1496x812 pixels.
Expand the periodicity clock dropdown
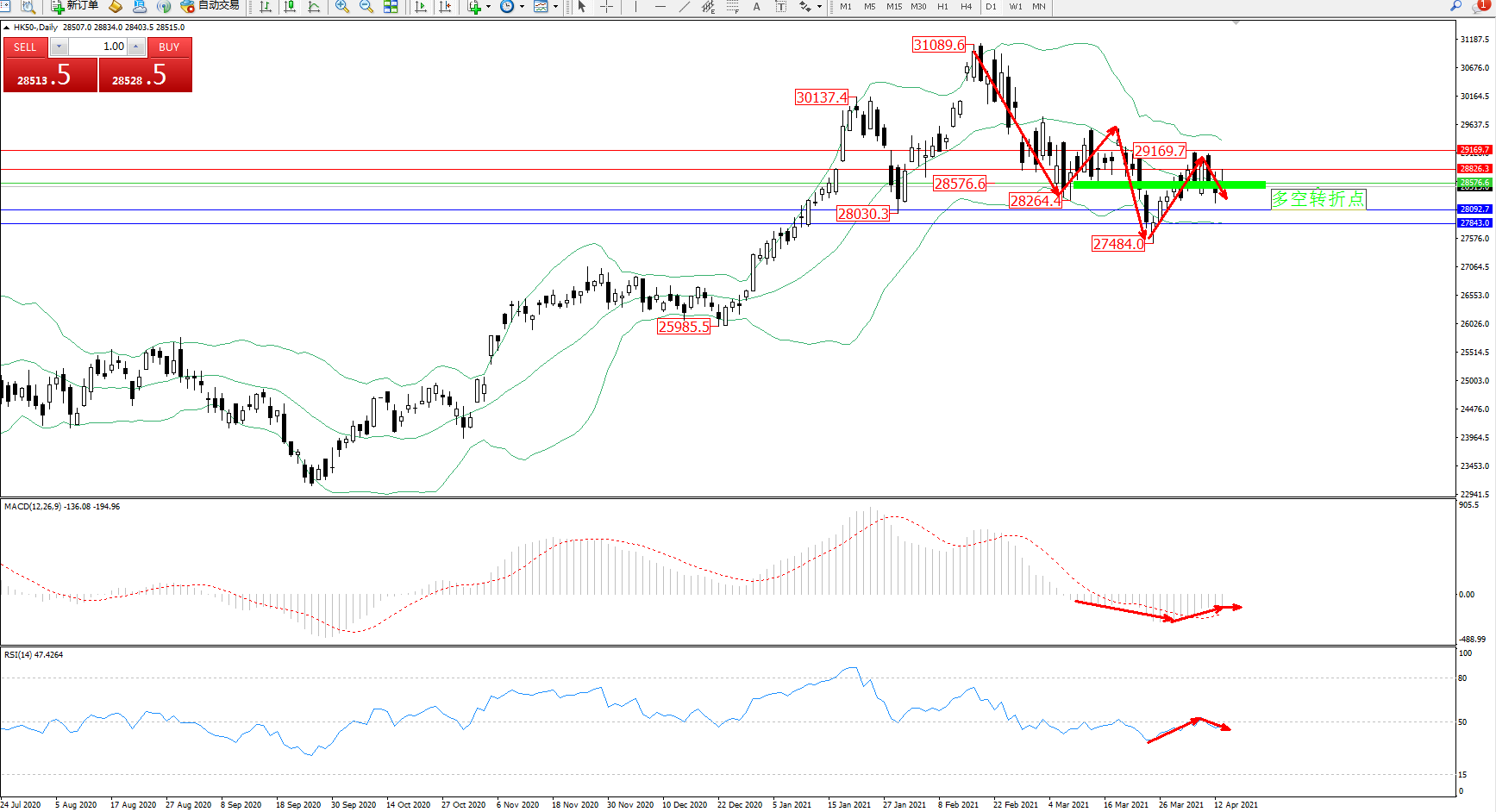522,6
